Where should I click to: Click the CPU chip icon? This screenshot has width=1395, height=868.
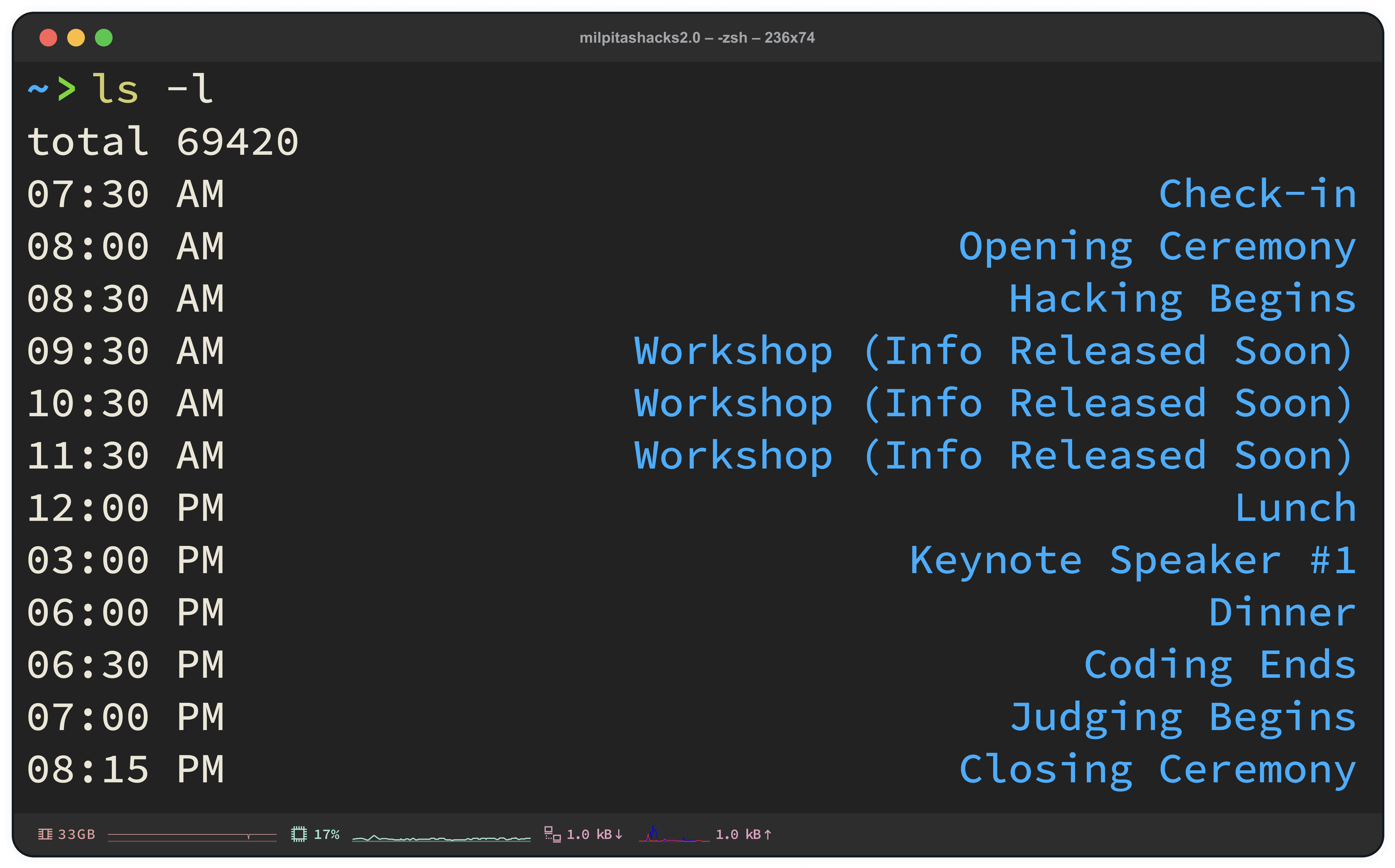[x=299, y=834]
